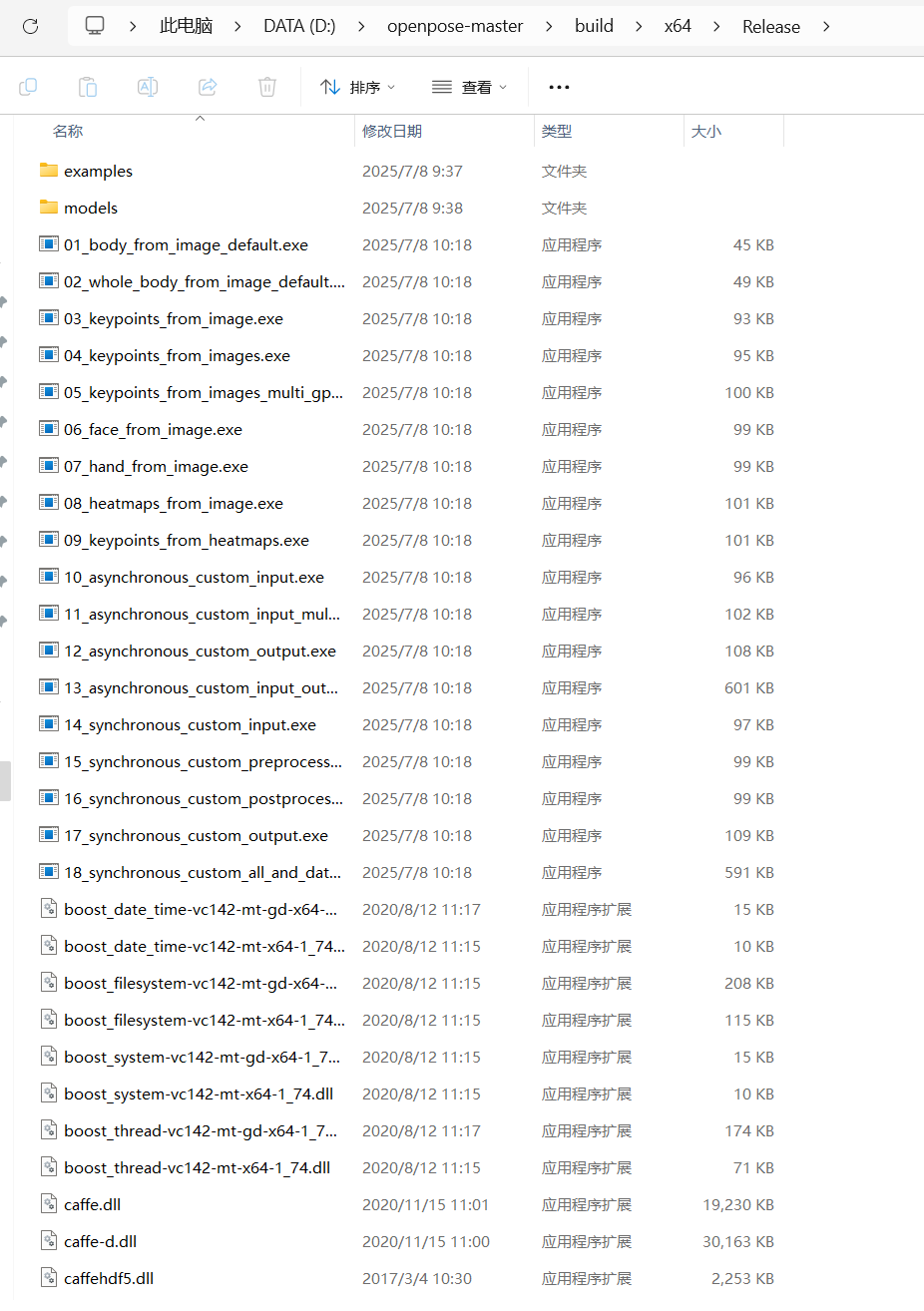The height and width of the screenshot is (1311, 924).
Task: Sort files by the 名称 column header
Action: coord(67,131)
